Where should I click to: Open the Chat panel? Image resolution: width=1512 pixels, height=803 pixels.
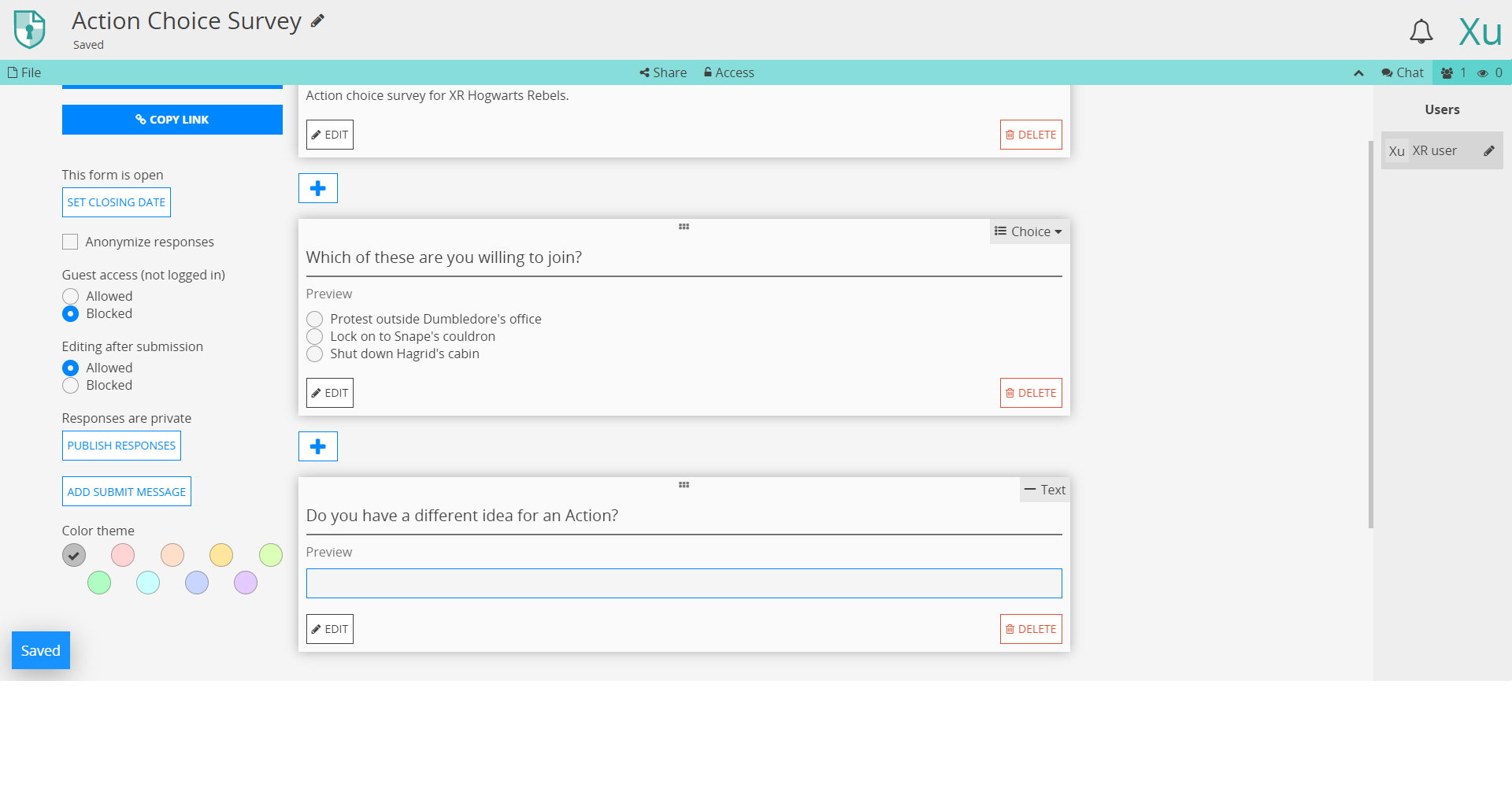point(1402,72)
